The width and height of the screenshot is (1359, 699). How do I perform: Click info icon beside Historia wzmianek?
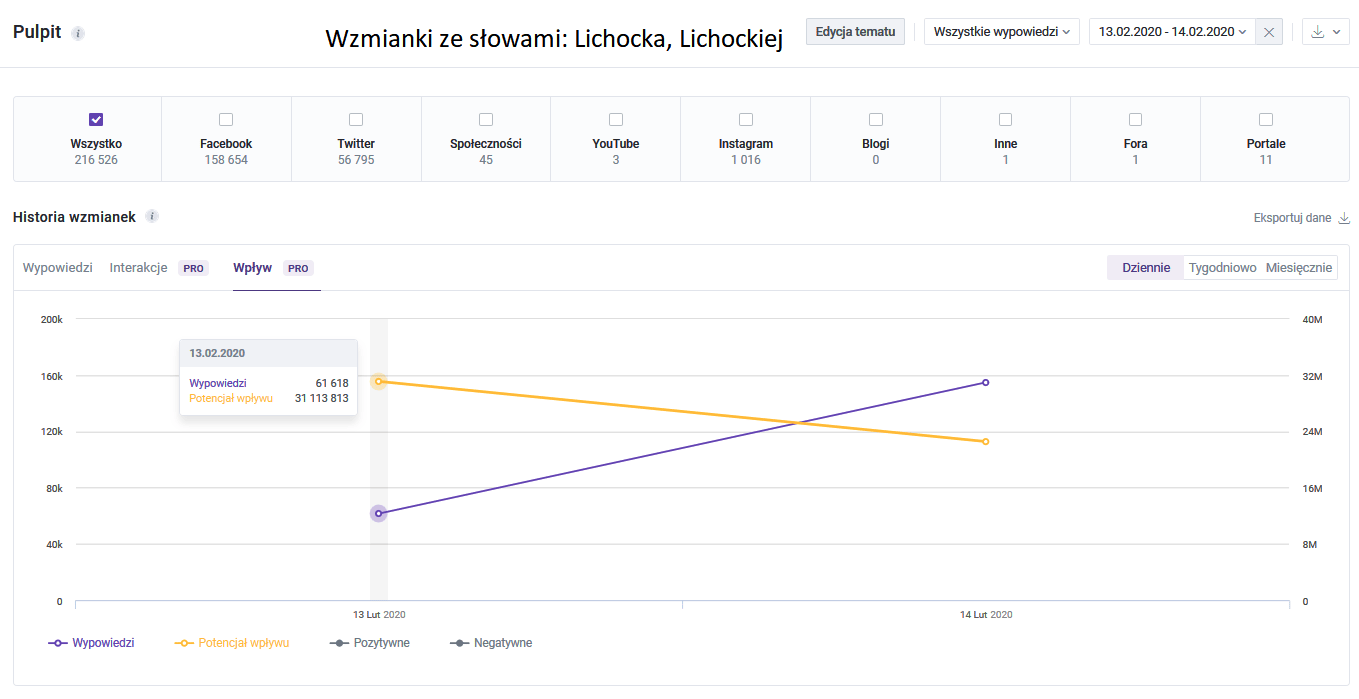pos(152,216)
